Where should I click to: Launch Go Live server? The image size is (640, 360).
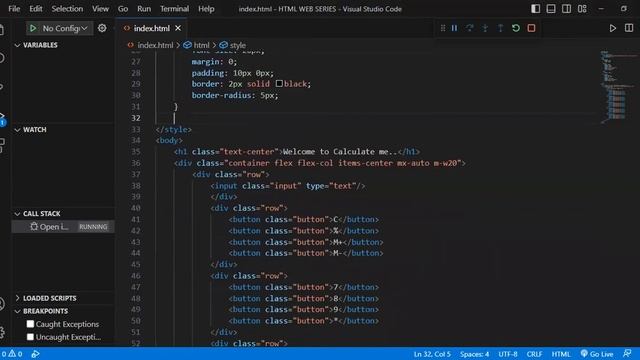[597, 354]
